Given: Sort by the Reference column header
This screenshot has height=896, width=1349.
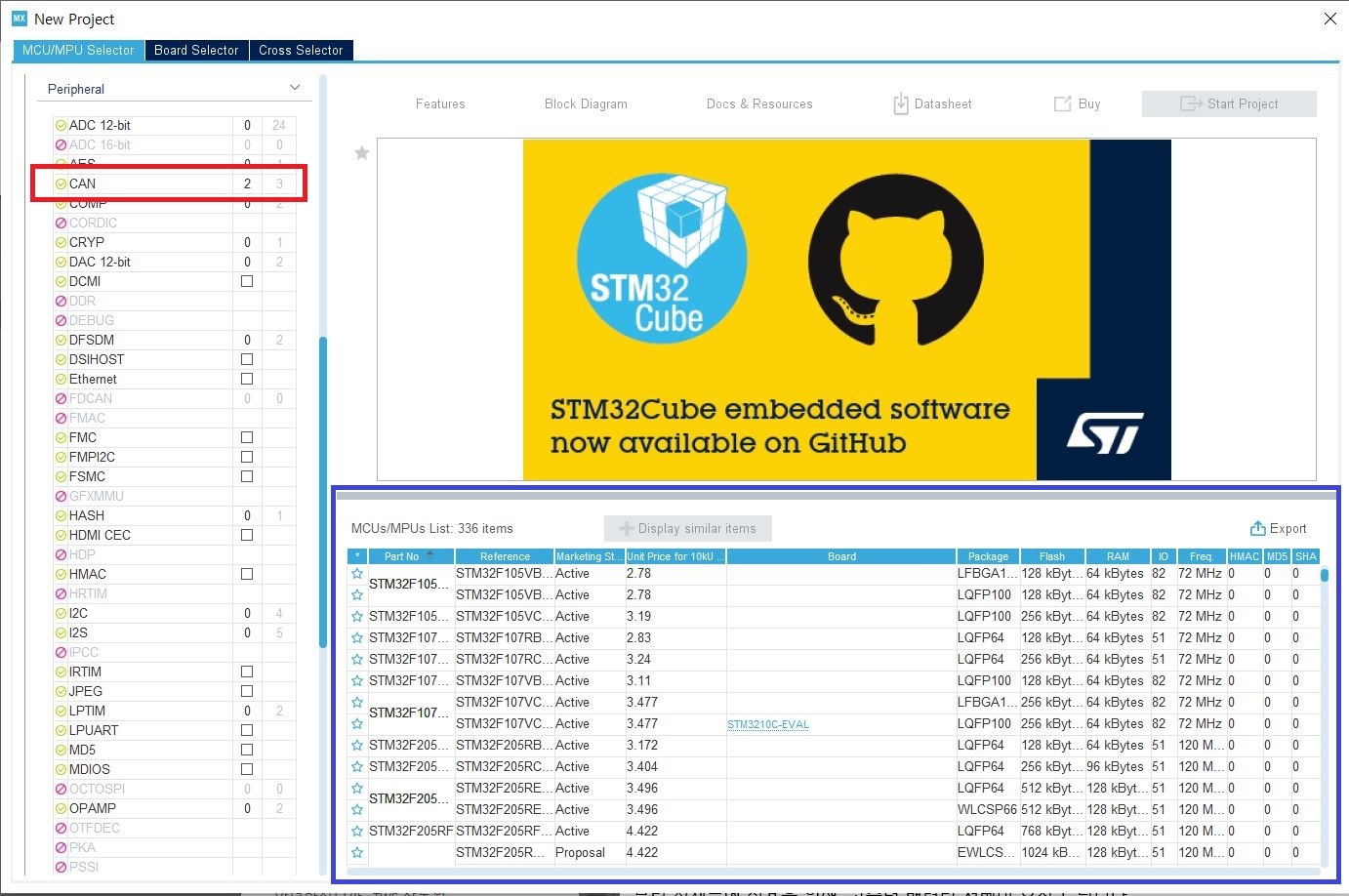Looking at the screenshot, I should click(x=505, y=556).
